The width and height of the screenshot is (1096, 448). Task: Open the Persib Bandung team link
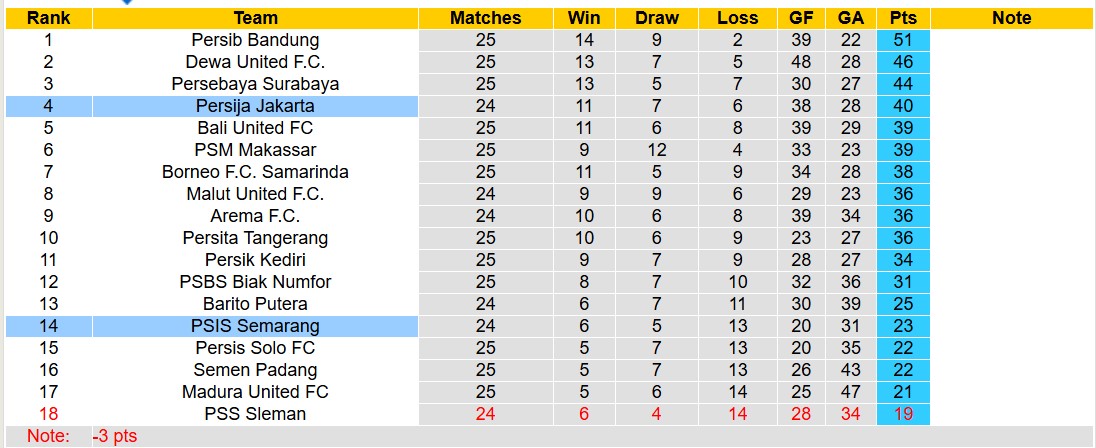point(255,40)
